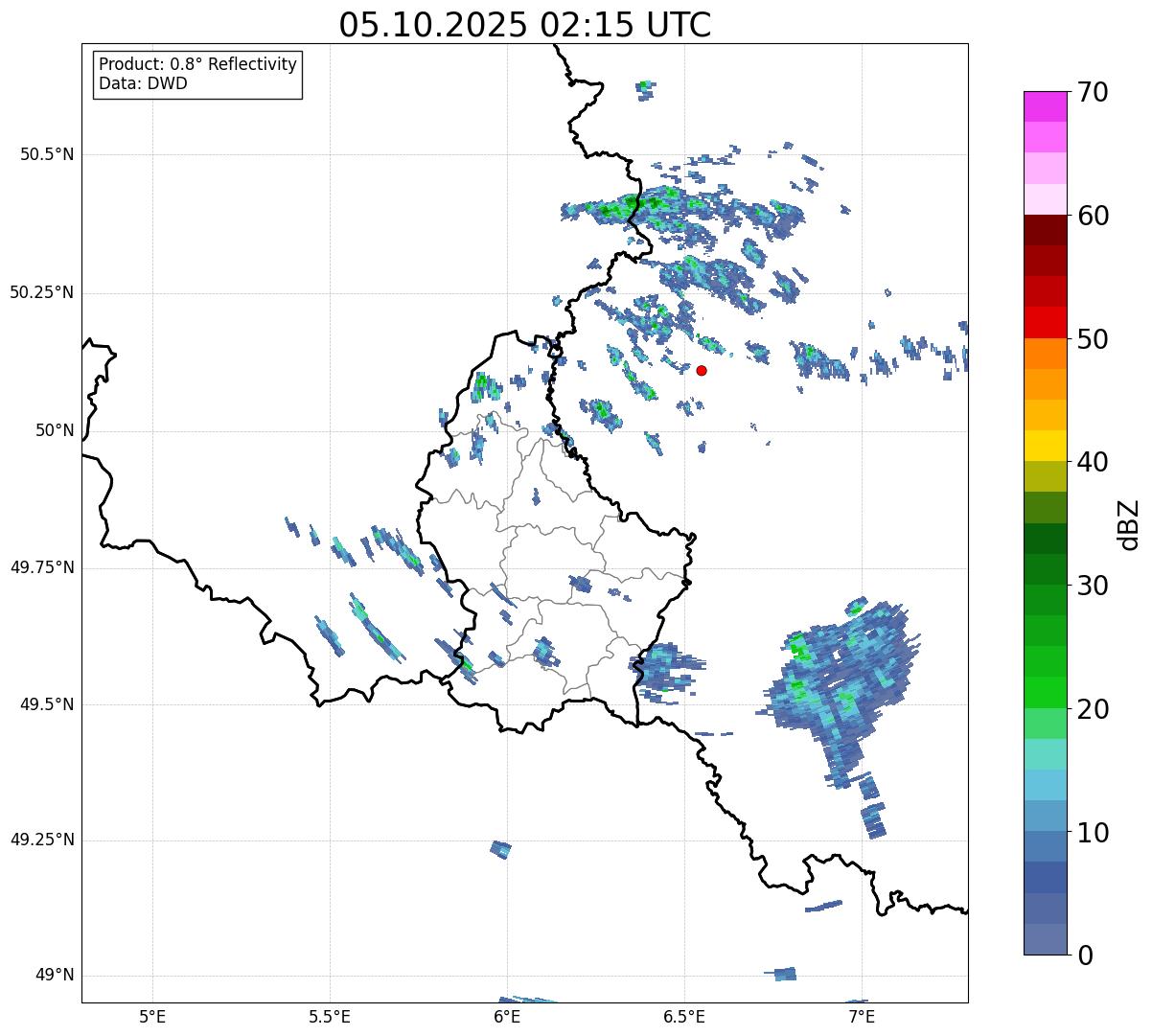Click the 5°E longitude label
The height and width of the screenshot is (1036, 1152).
pyautogui.click(x=152, y=1016)
